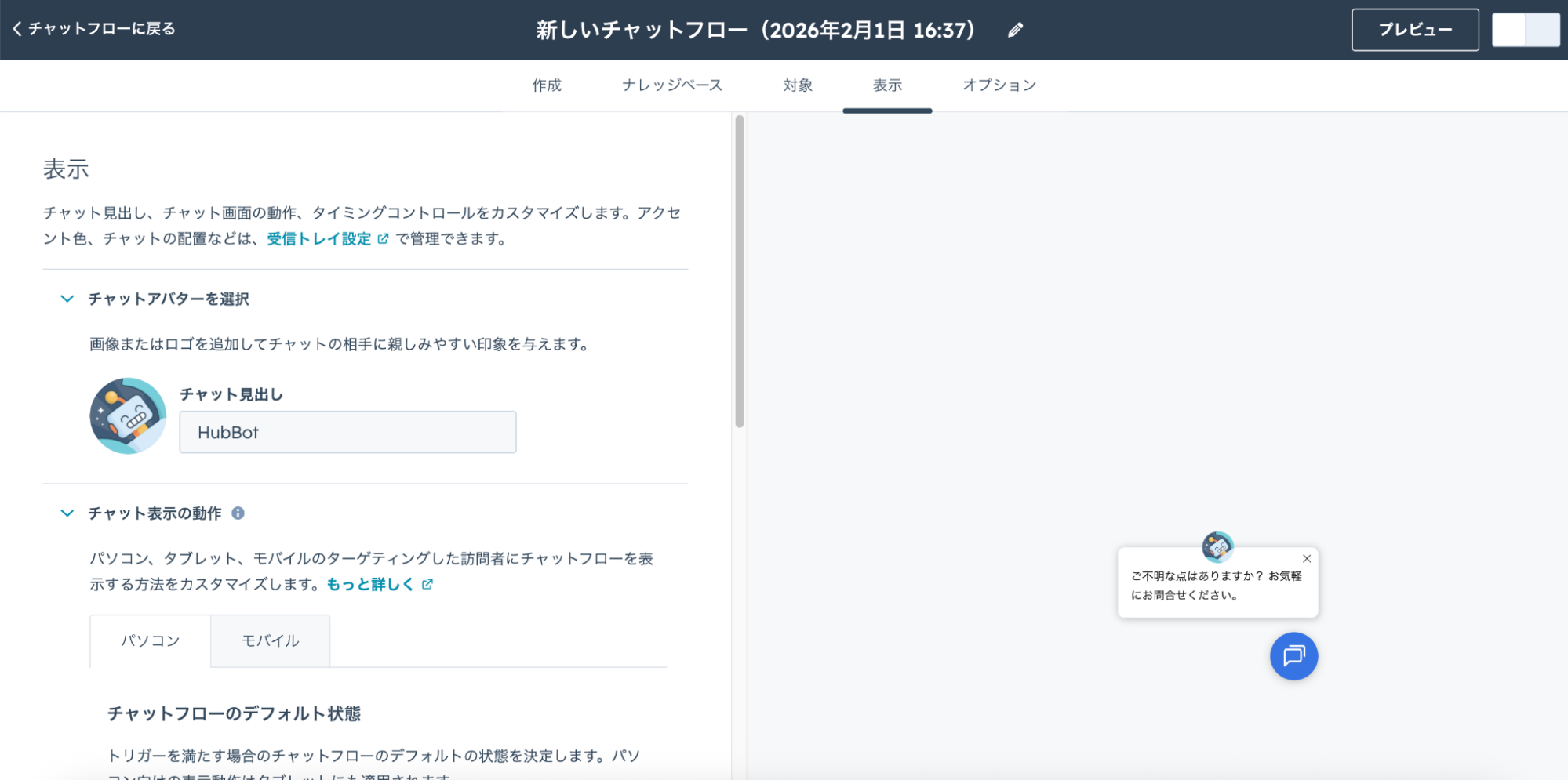The height and width of the screenshot is (780, 1568).
Task: Click the チャット見出し text field
Action: 347,433
